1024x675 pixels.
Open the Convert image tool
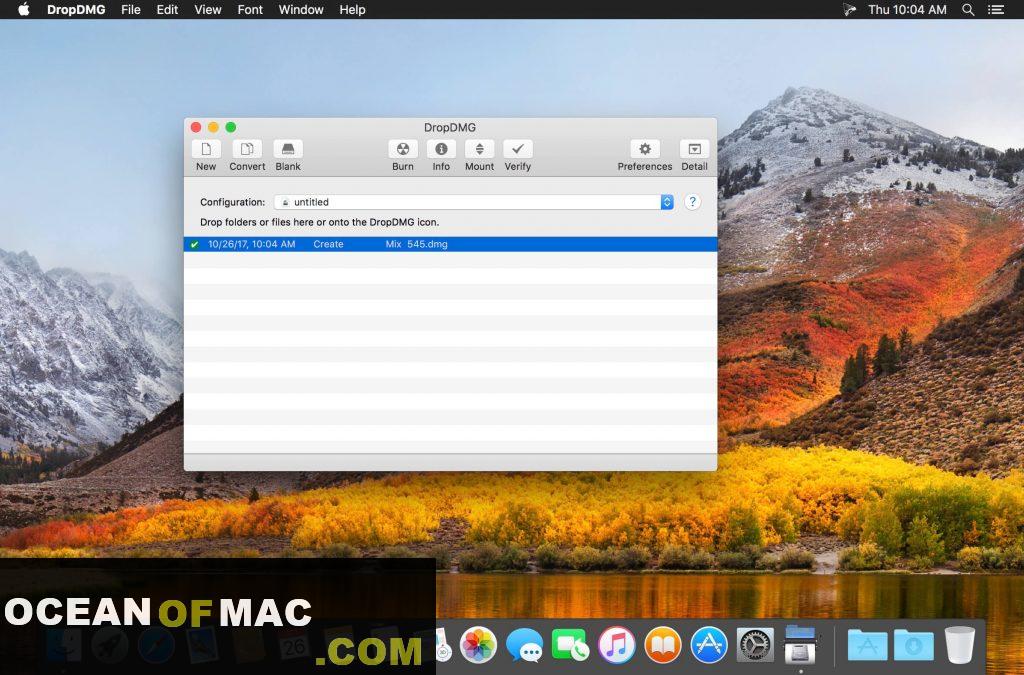[x=247, y=149]
